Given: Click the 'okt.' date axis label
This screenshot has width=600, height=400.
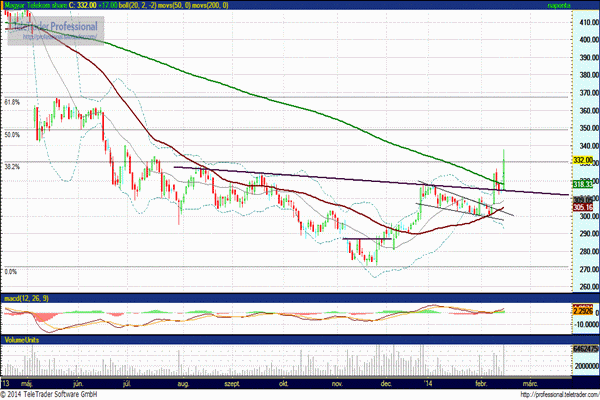Looking at the screenshot, I should pyautogui.click(x=284, y=384).
